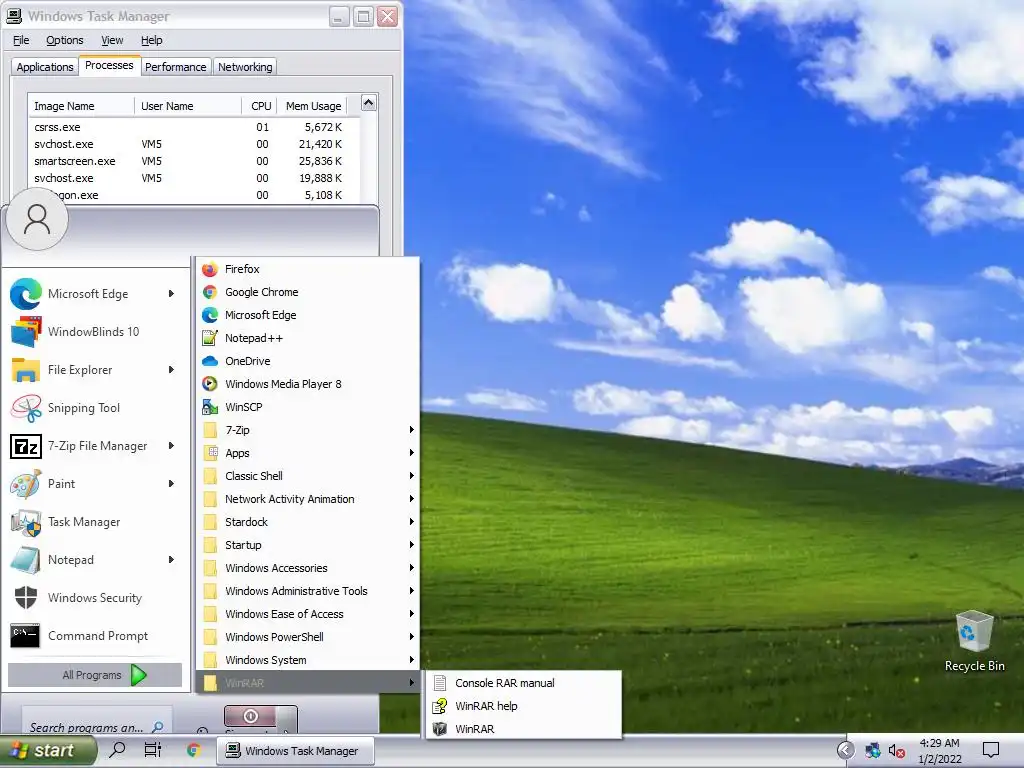Viewport: 1024px width, 768px height.
Task: Open the Recycle Bin on desktop
Action: tap(974, 641)
